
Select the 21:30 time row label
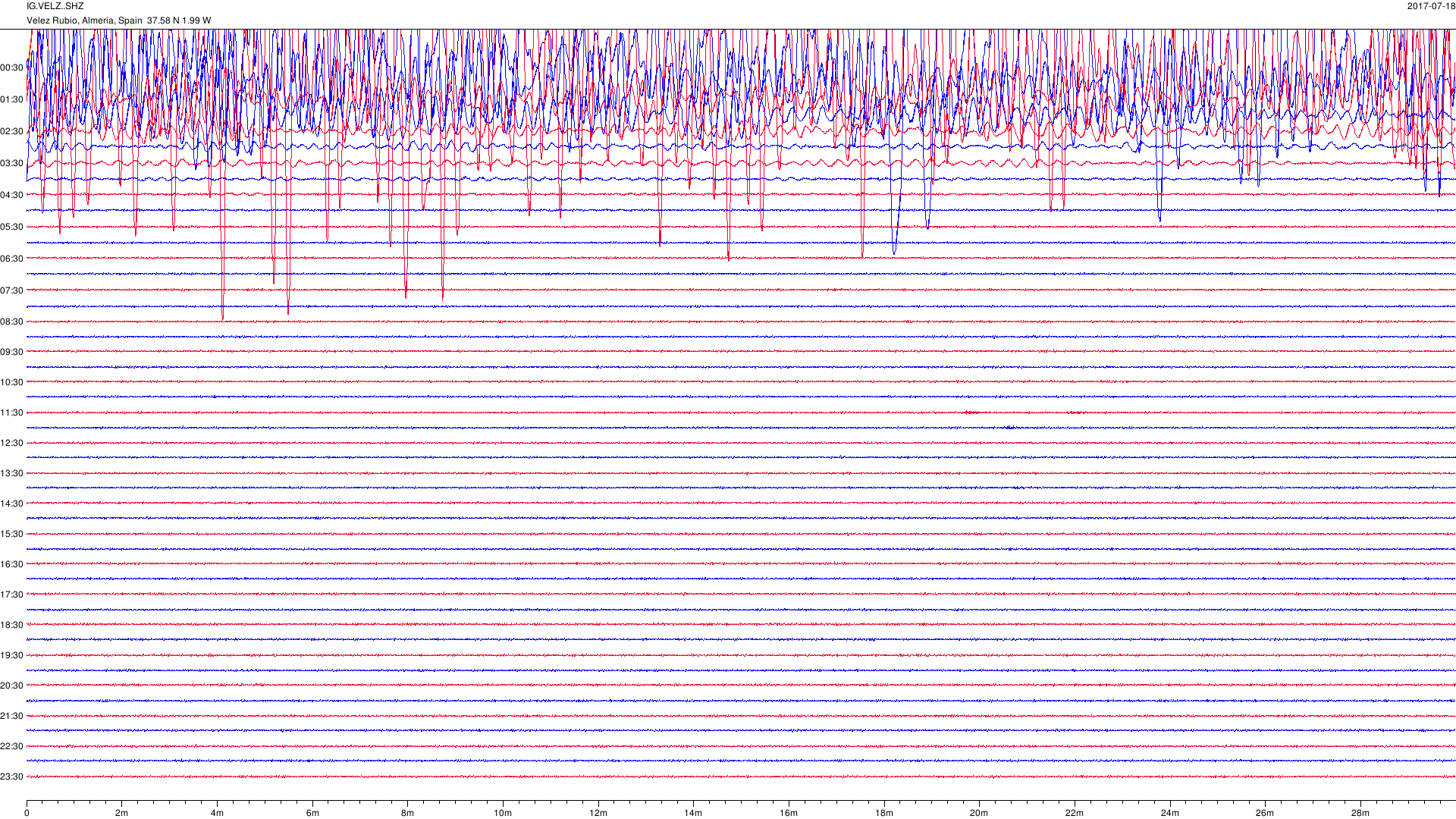point(12,716)
